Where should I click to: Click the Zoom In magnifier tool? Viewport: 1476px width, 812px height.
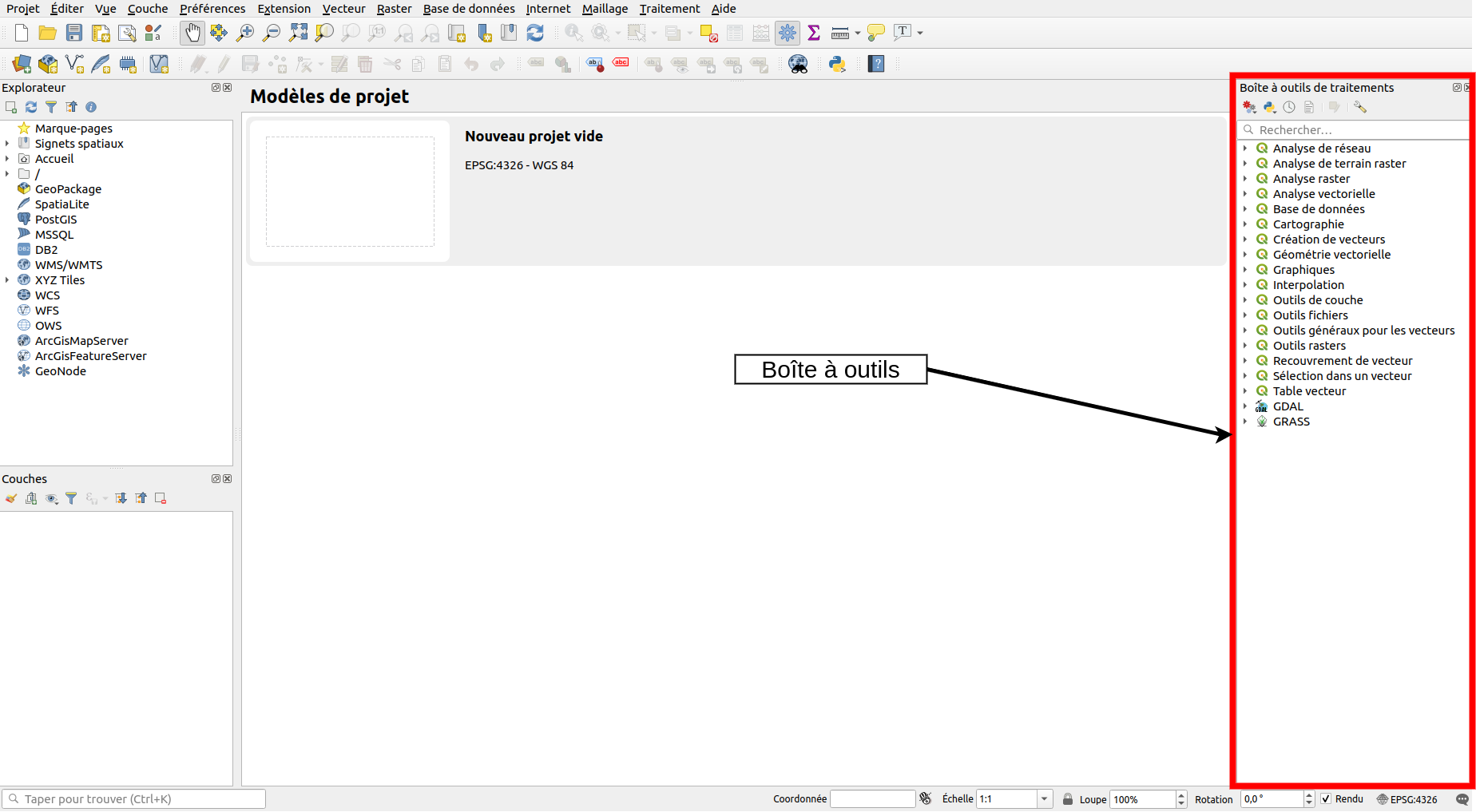pyautogui.click(x=245, y=33)
